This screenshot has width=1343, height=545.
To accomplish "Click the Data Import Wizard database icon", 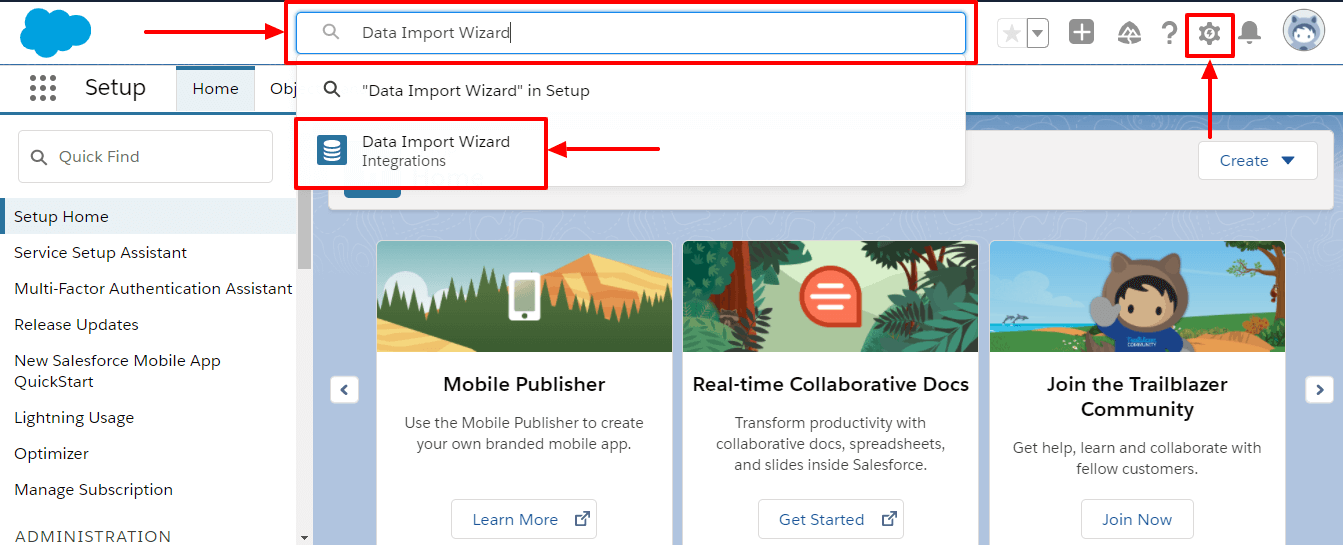I will (332, 151).
